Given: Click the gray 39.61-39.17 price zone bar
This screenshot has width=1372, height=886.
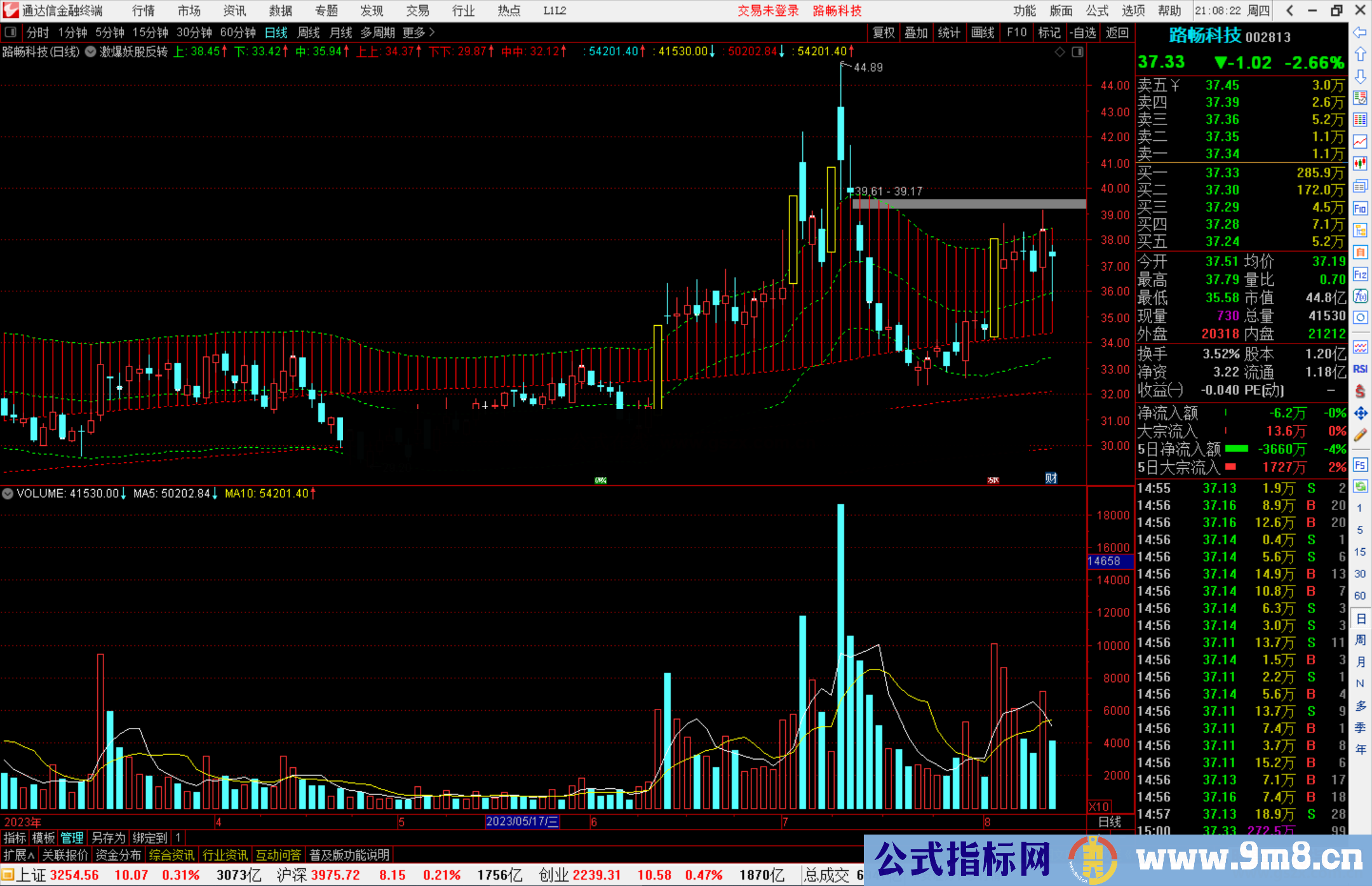Looking at the screenshot, I should click(969, 204).
